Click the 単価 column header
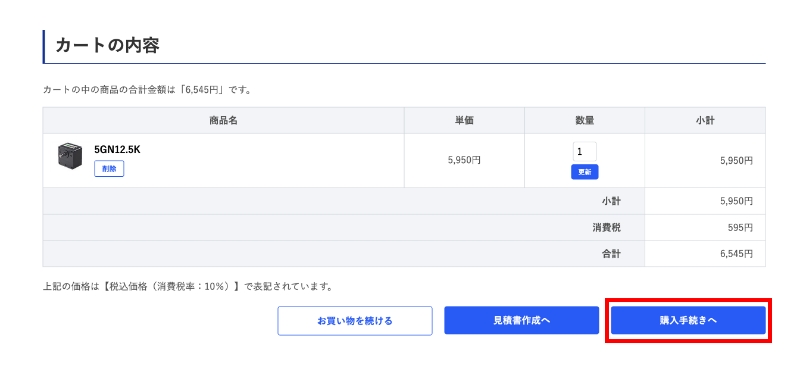The image size is (800, 370). (x=464, y=121)
